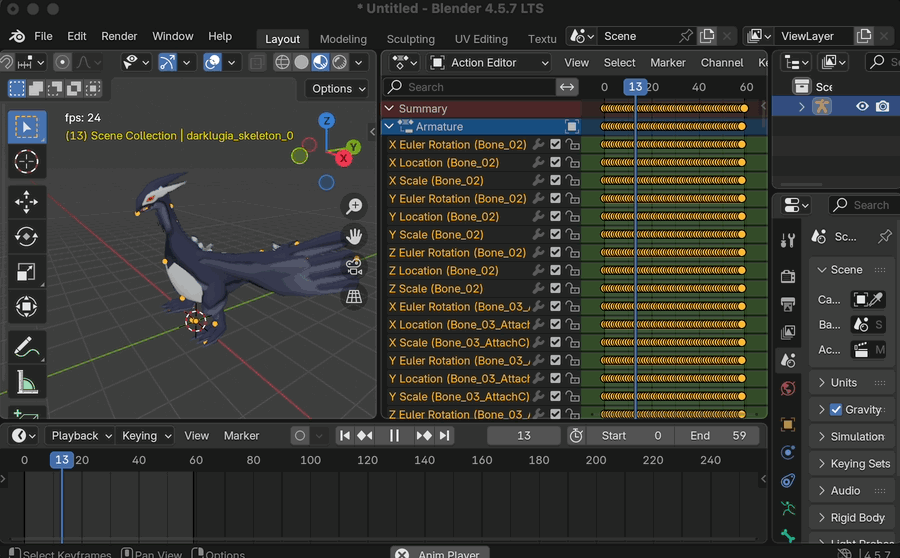Click the Scene name field in header
Image resolution: width=900 pixels, height=558 pixels.
point(637,36)
